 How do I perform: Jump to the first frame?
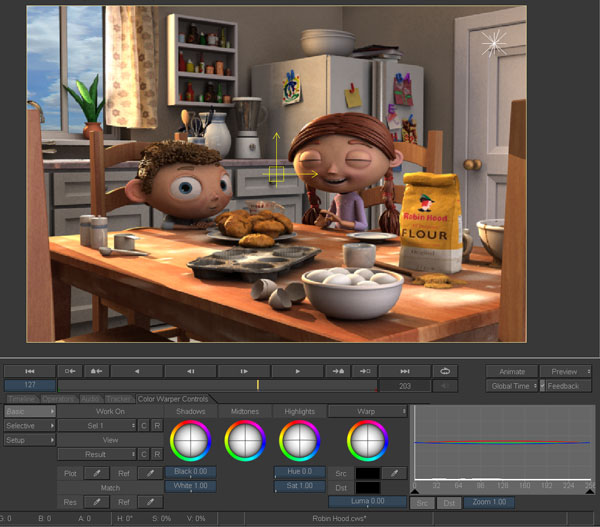pos(29,371)
